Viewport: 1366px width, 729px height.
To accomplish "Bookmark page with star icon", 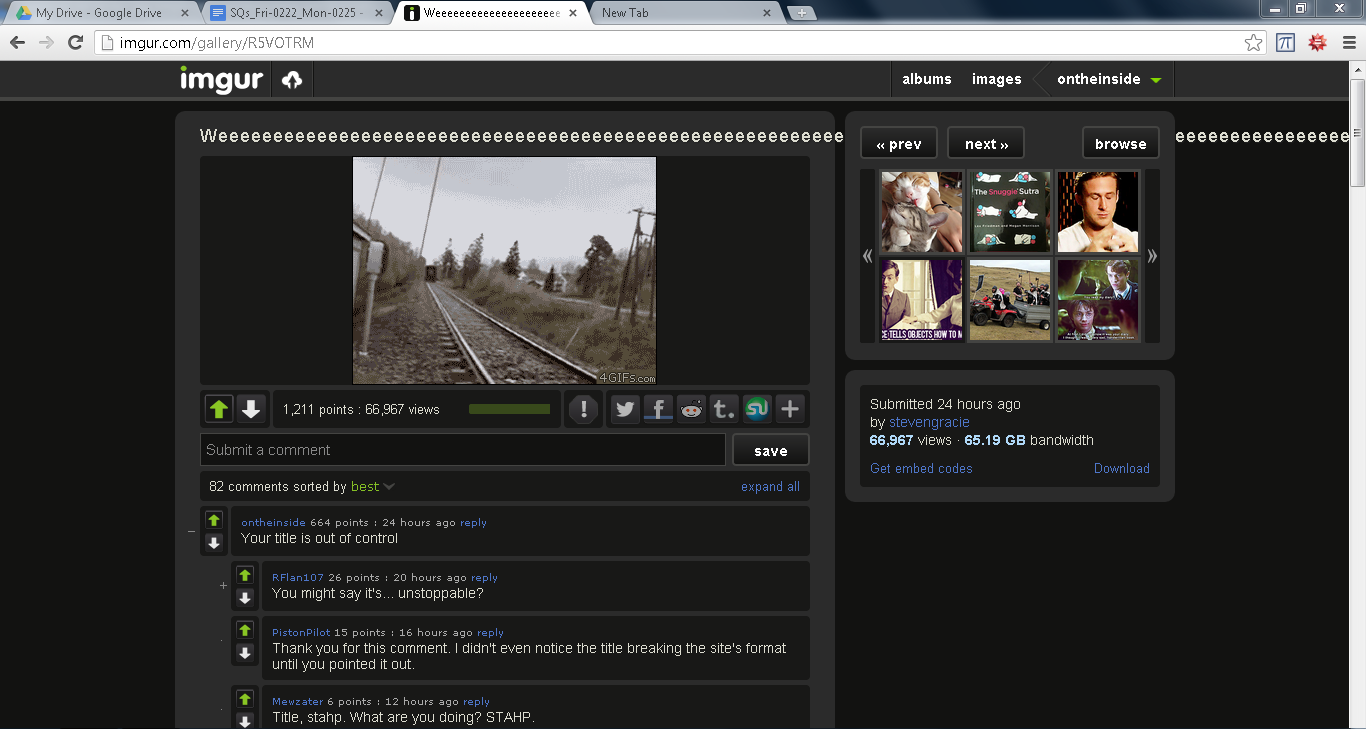I will 1253,42.
